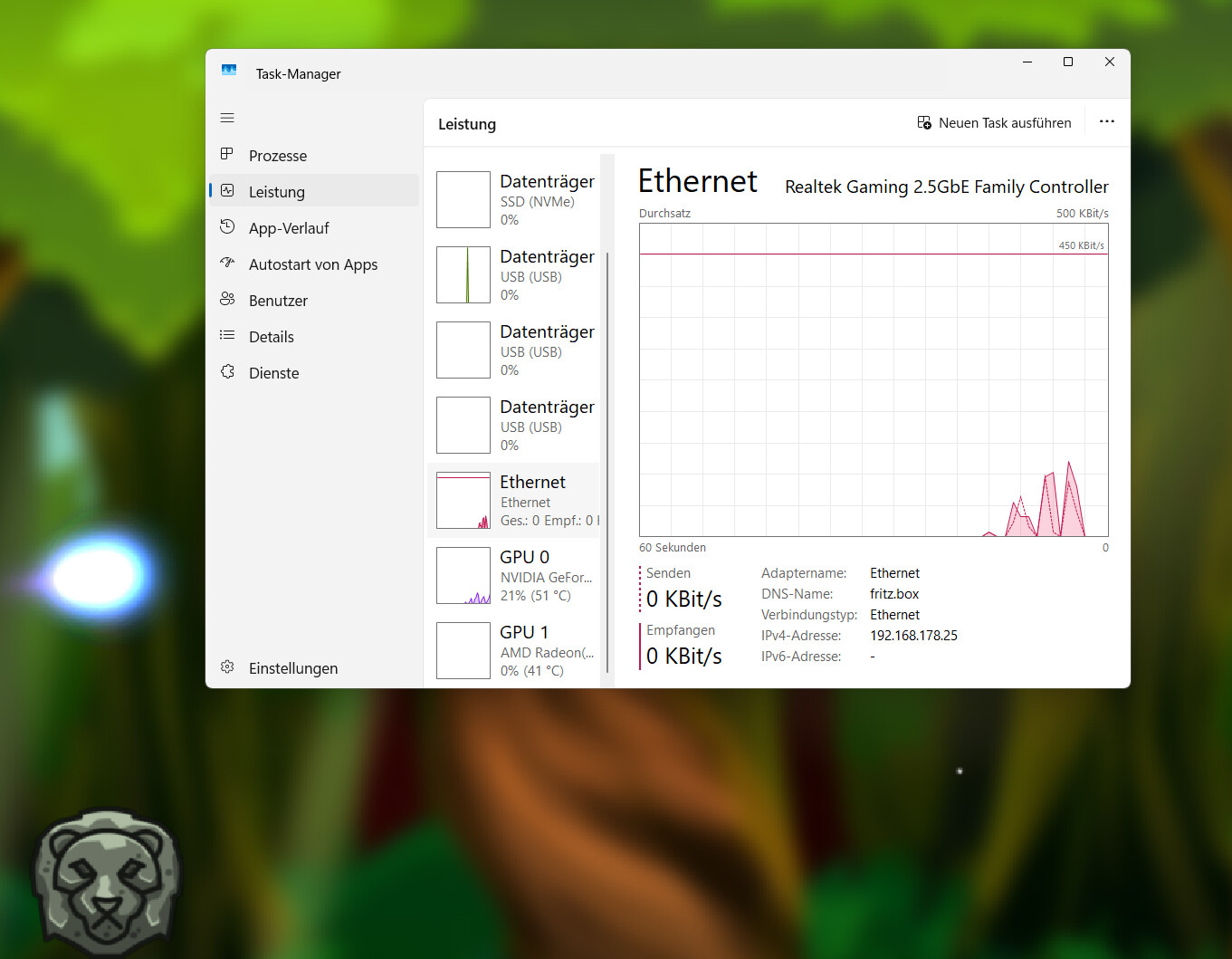Click the Dienste puzzle icon
Viewport: 1232px width, 959px height.
pyautogui.click(x=227, y=372)
